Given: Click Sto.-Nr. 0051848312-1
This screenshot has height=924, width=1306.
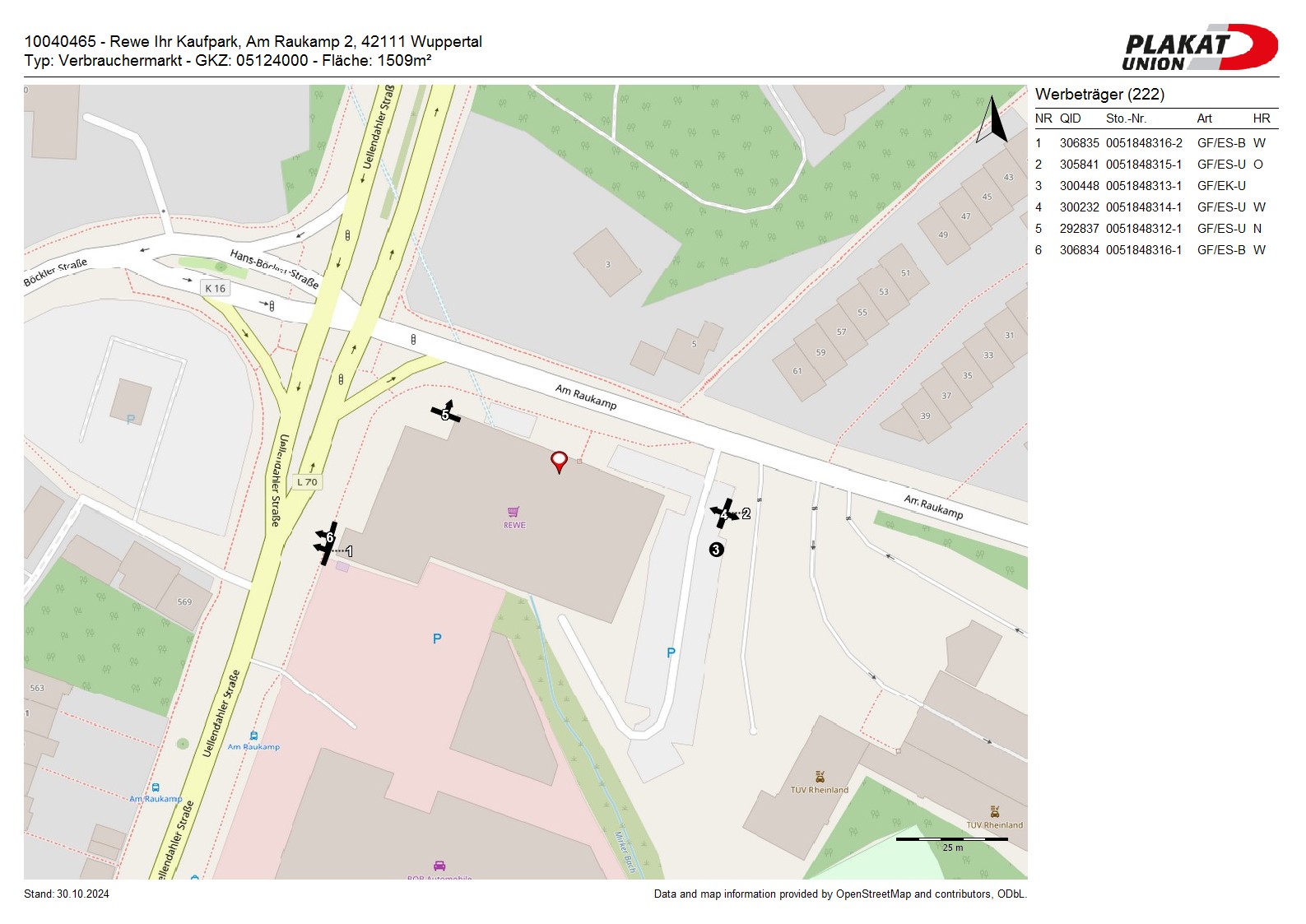Looking at the screenshot, I should (x=1144, y=229).
